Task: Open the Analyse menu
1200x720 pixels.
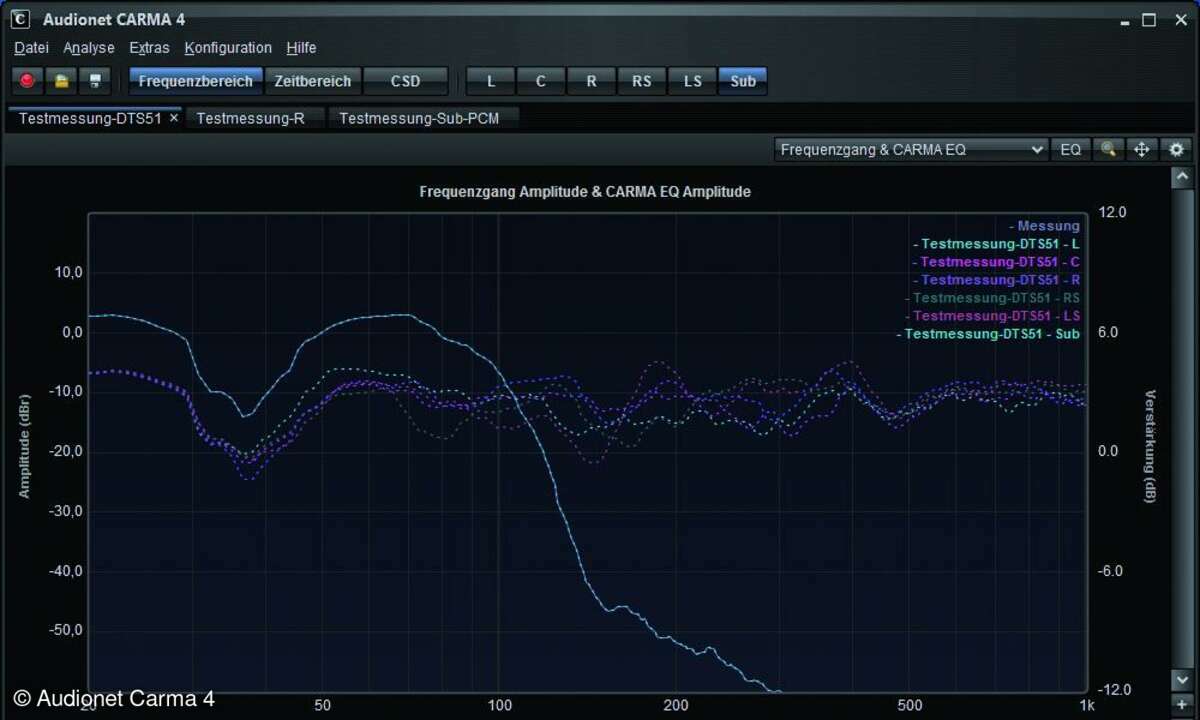Action: tap(89, 48)
